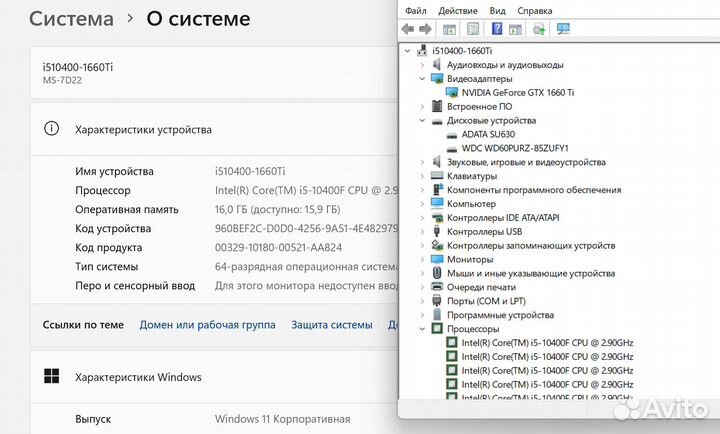Click the computer icon beside root i510400-1660Ti node
The image size is (720, 434).
422,51
